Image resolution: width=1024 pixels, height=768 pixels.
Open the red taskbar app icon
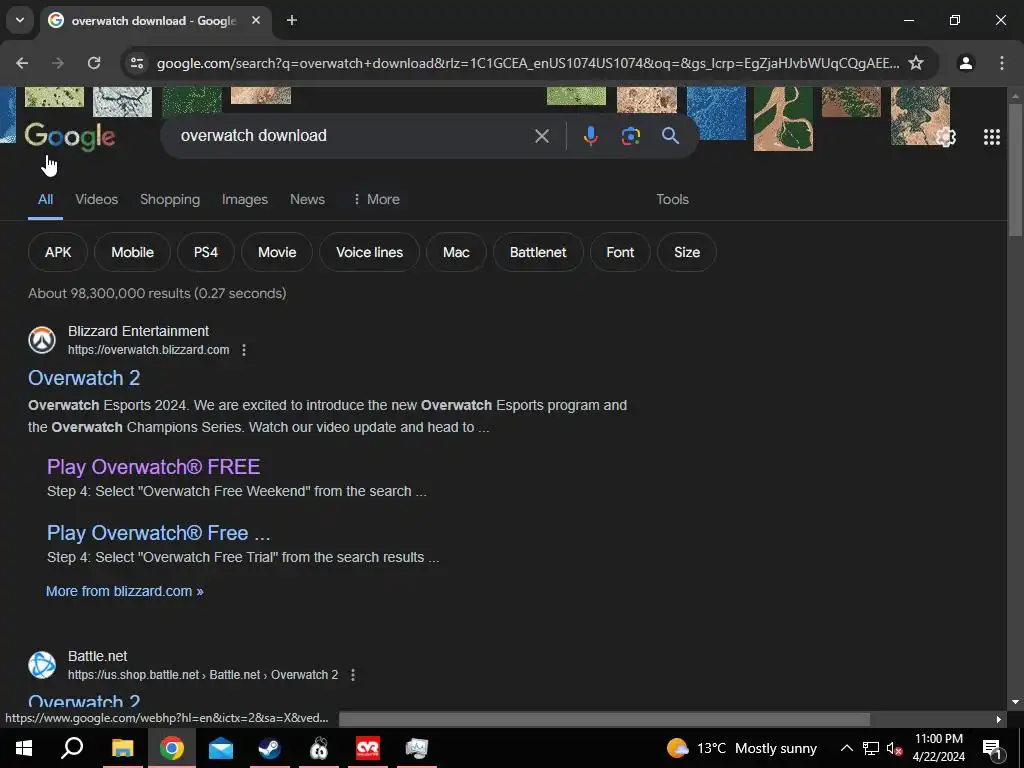368,748
